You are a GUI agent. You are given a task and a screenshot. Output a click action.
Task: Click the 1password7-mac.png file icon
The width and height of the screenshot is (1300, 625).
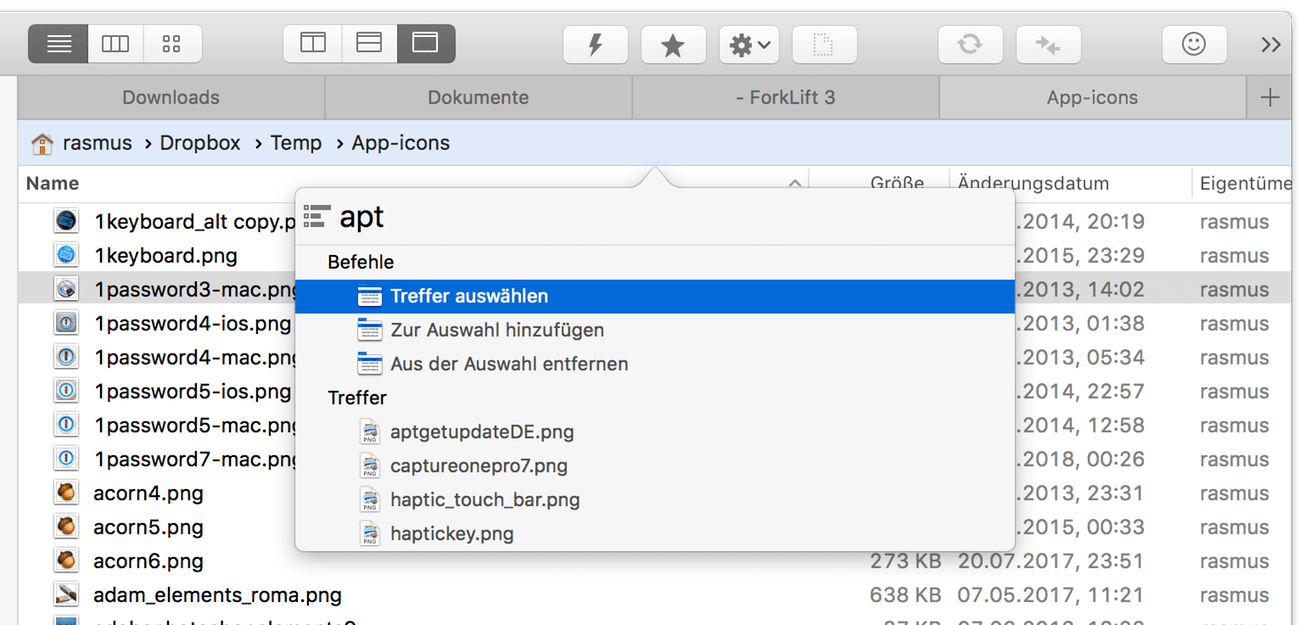tap(66, 459)
